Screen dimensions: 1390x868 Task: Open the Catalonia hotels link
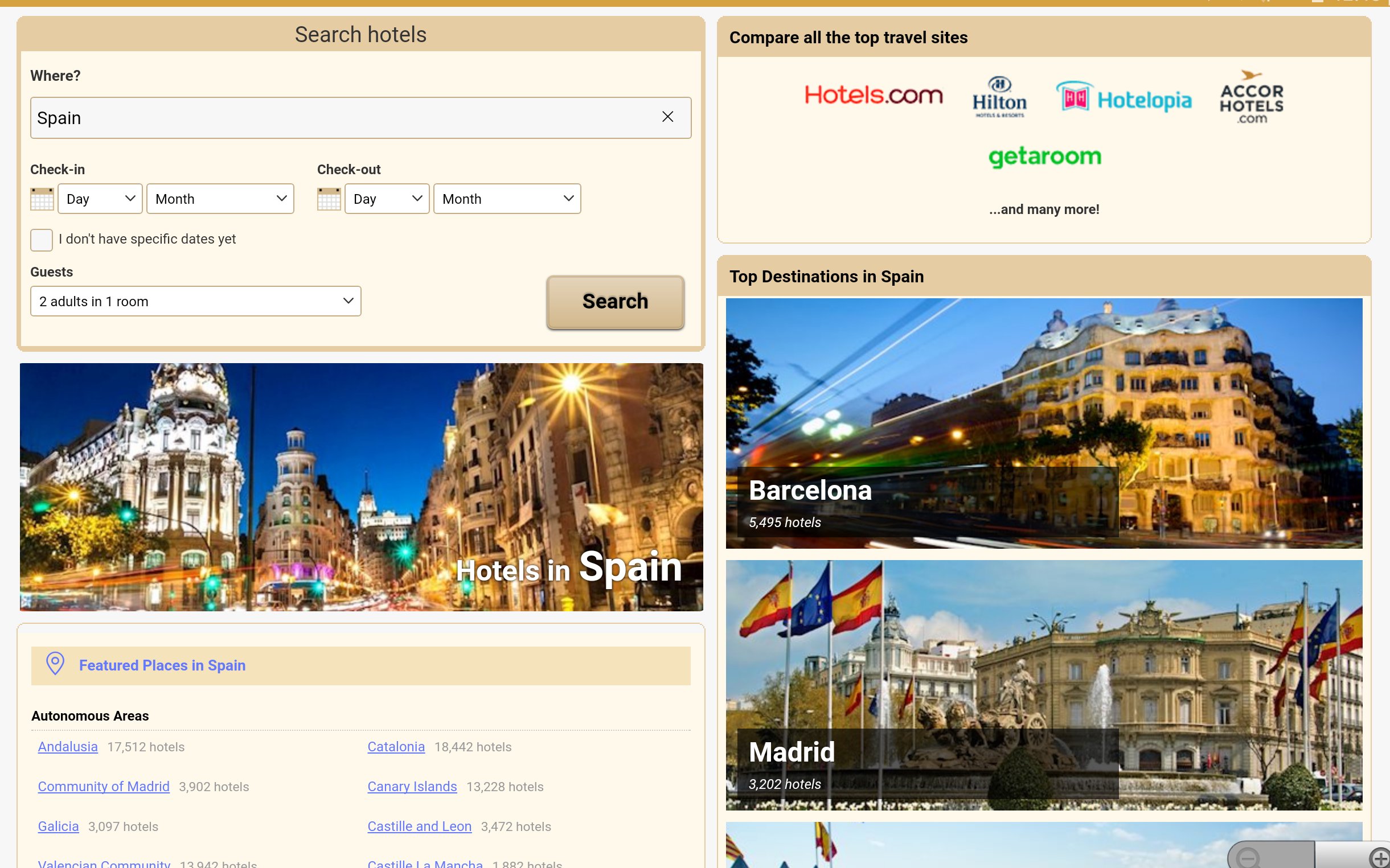coord(396,747)
